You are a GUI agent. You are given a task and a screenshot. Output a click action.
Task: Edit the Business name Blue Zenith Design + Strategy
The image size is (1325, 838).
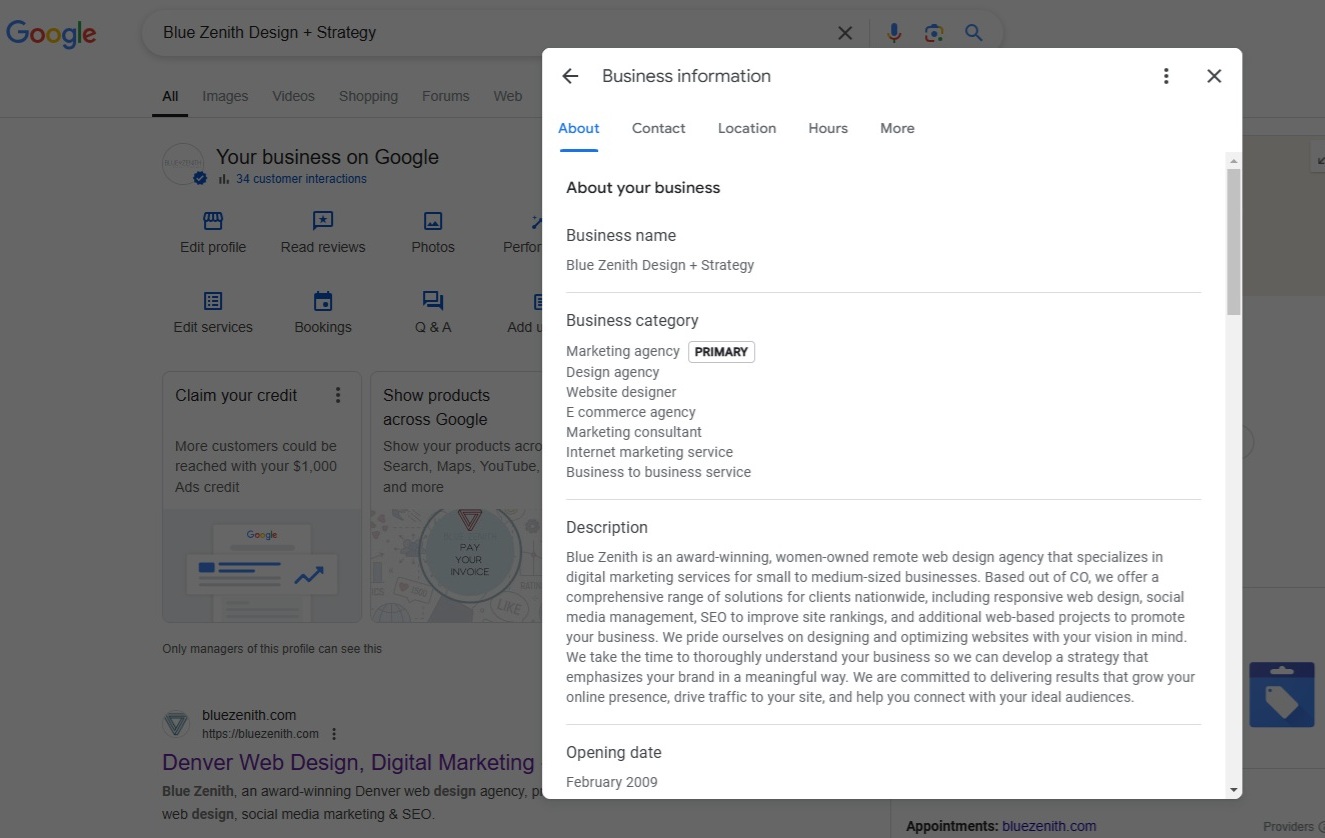click(x=660, y=265)
